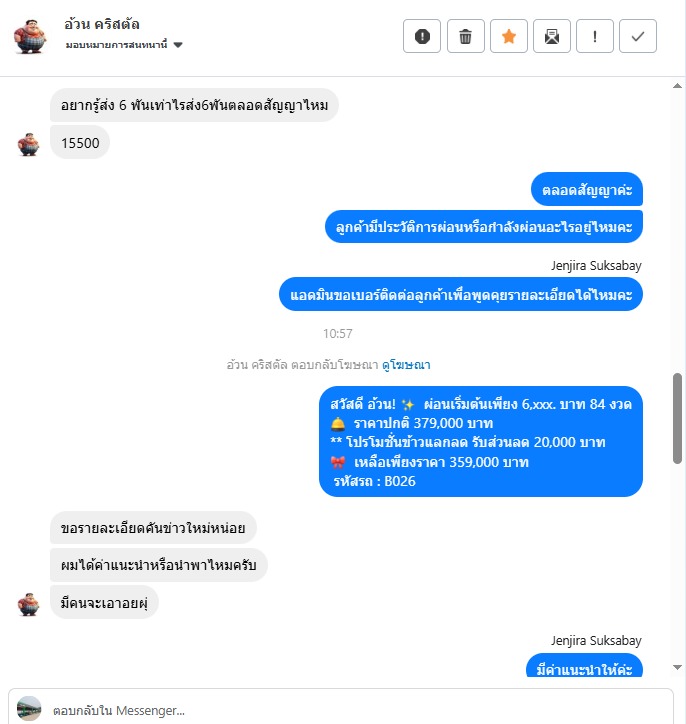
Task: Open อ้วน คริสตัล profile picture in header
Action: point(30,36)
